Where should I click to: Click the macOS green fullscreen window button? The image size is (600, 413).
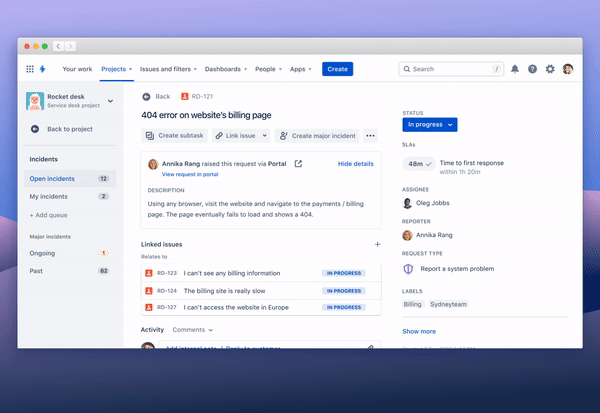(45, 46)
